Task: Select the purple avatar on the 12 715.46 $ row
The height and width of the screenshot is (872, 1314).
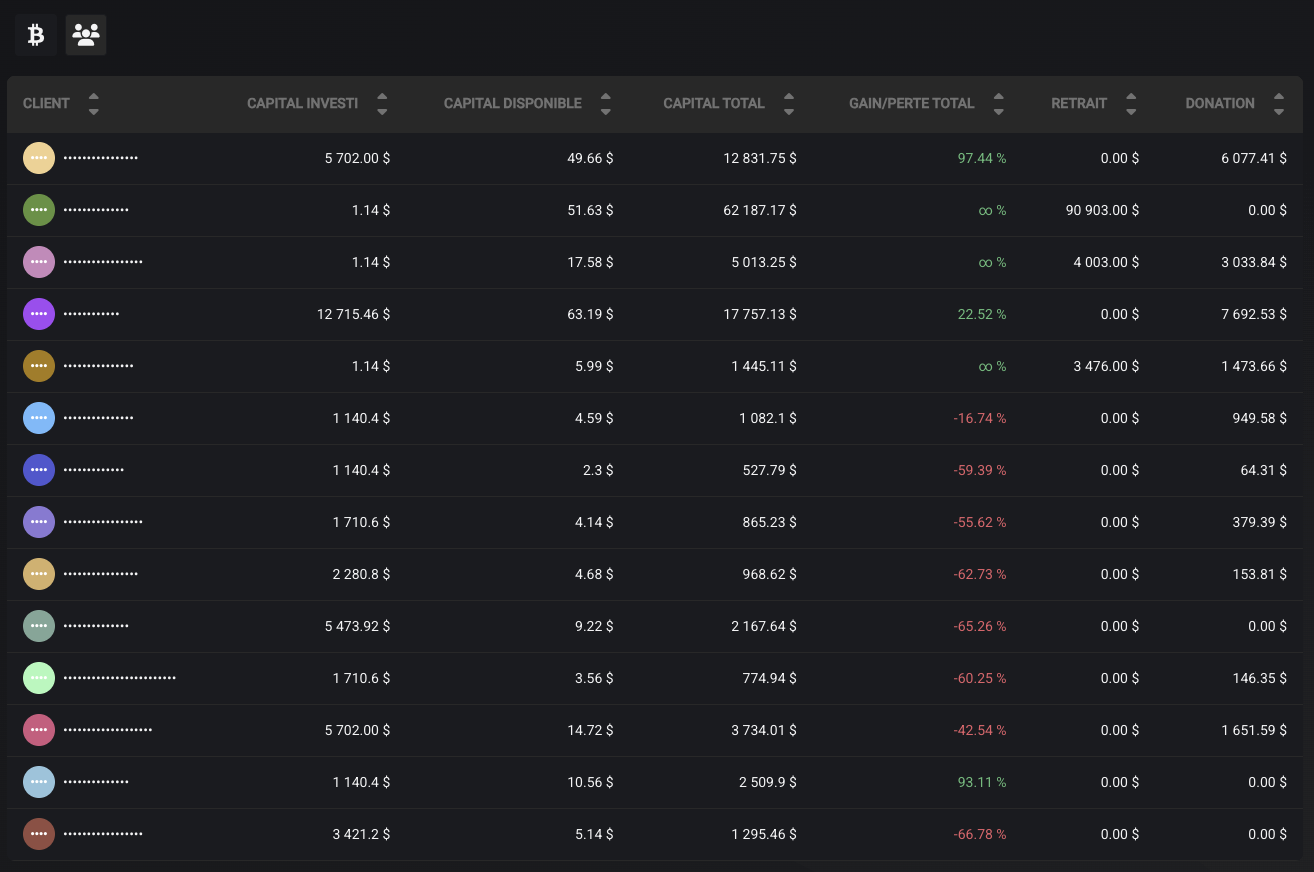Action: coord(38,314)
